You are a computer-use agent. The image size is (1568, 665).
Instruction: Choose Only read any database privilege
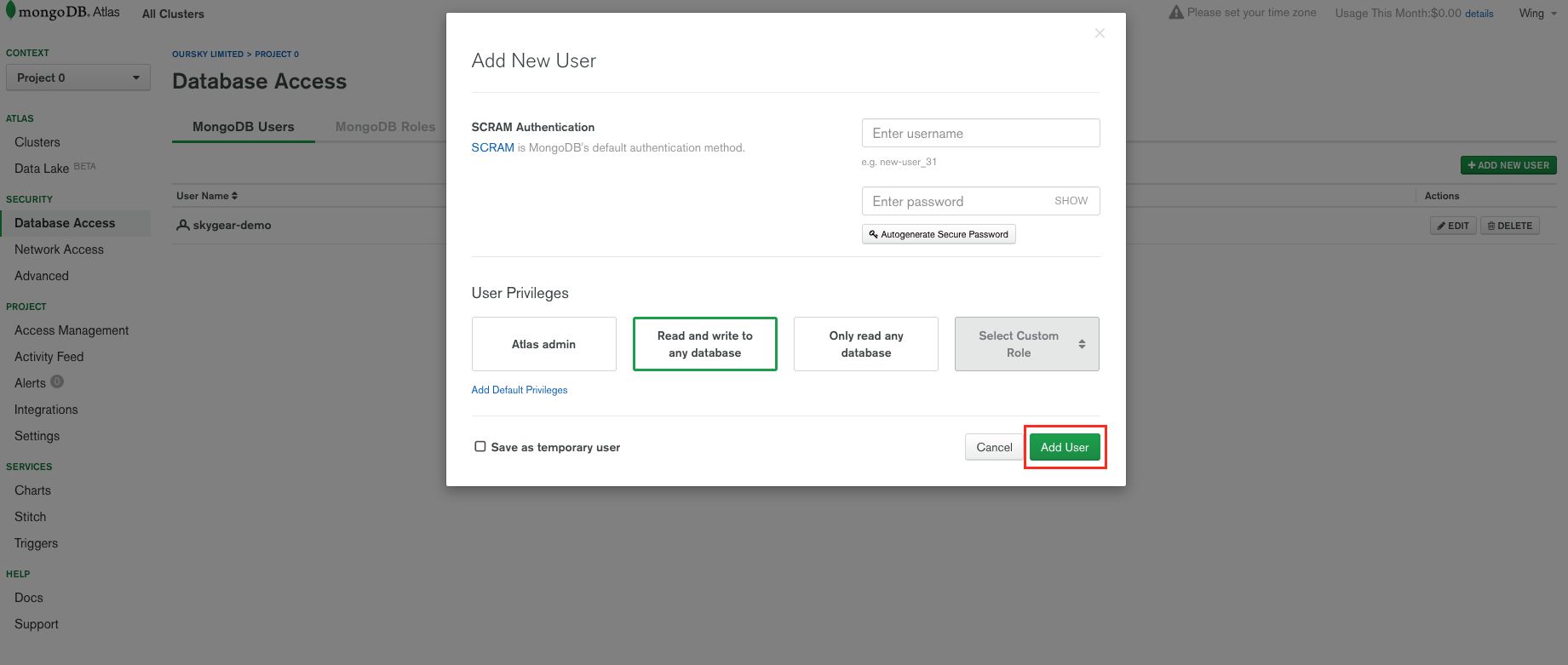[x=865, y=344]
